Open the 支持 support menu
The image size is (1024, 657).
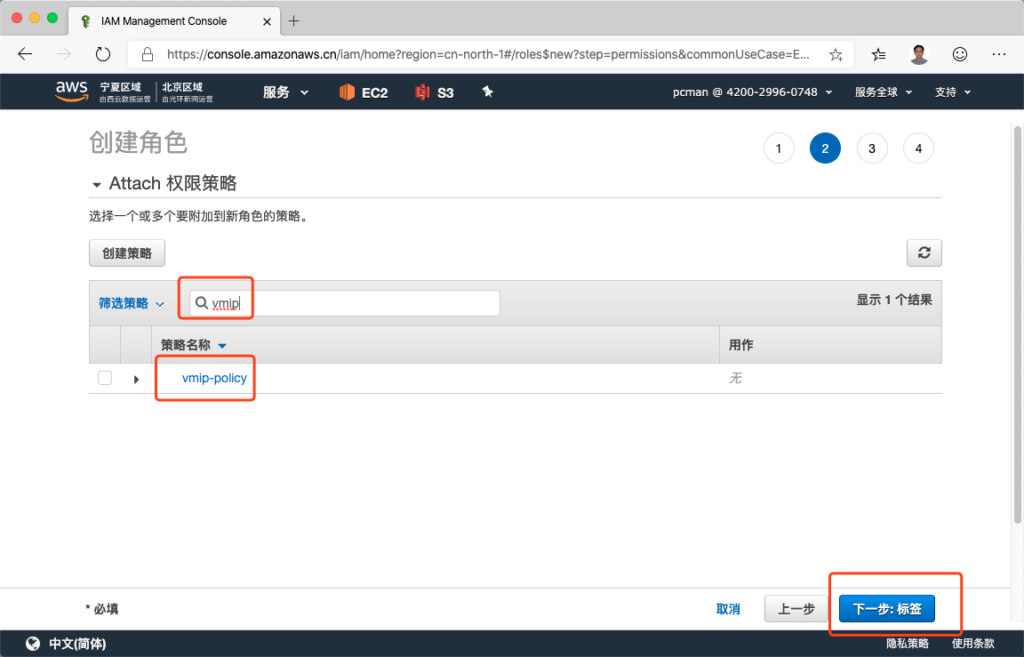[x=952, y=92]
